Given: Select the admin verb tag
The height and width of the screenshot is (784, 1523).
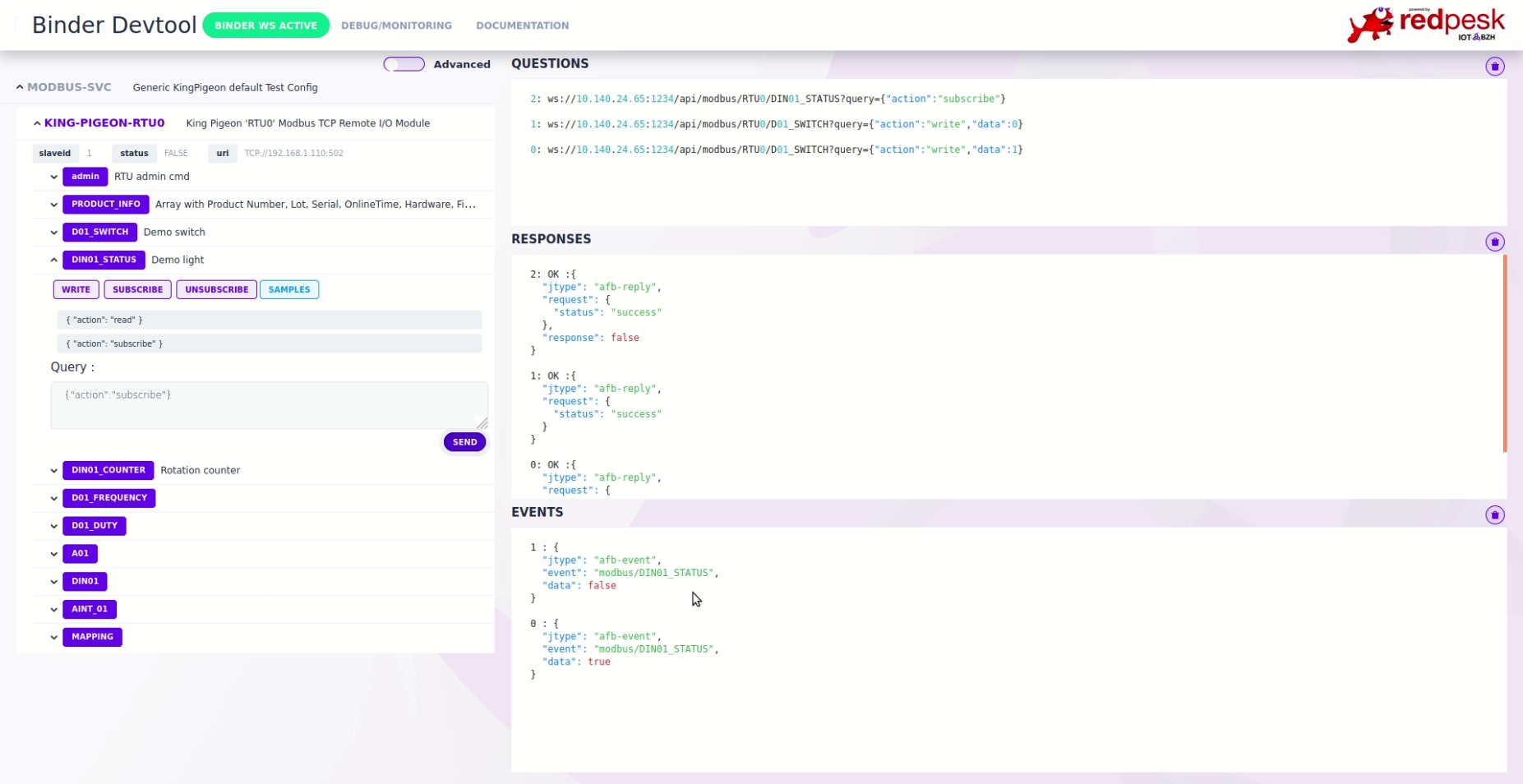Looking at the screenshot, I should point(85,177).
